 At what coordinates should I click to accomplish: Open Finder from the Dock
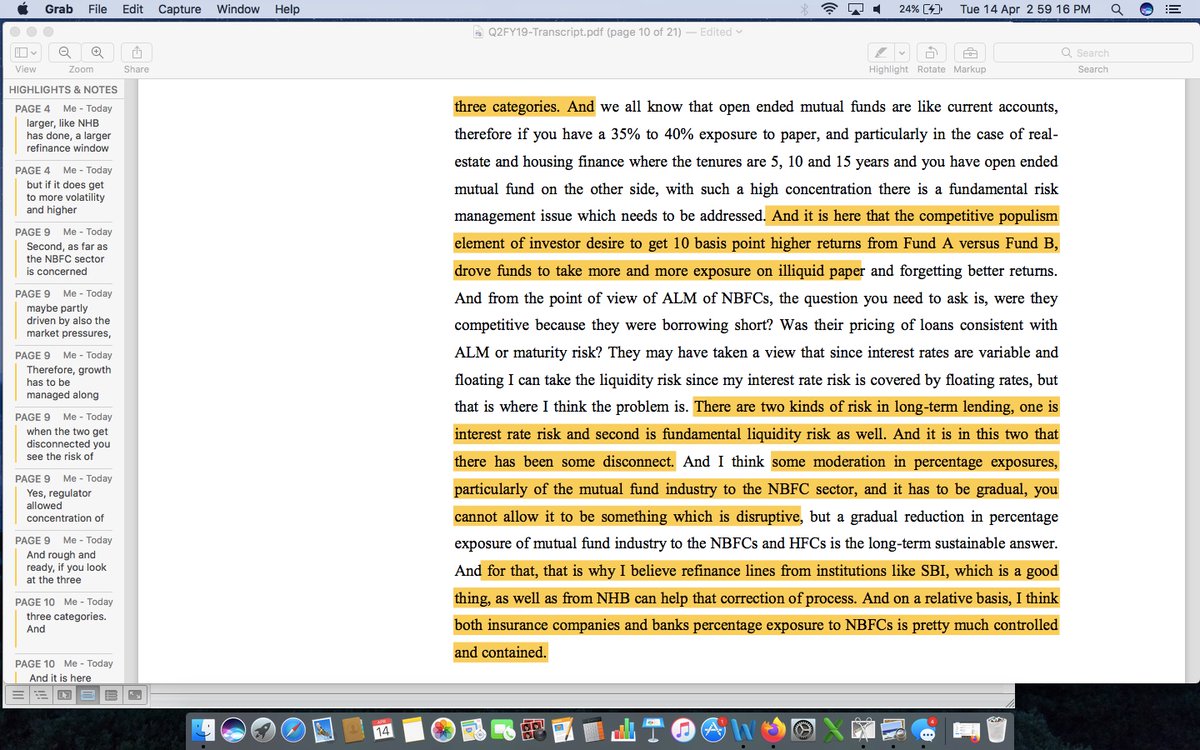204,730
